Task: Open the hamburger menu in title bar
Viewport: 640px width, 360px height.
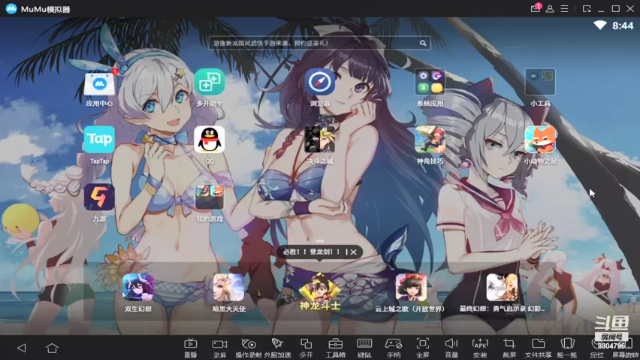Action: (564, 9)
